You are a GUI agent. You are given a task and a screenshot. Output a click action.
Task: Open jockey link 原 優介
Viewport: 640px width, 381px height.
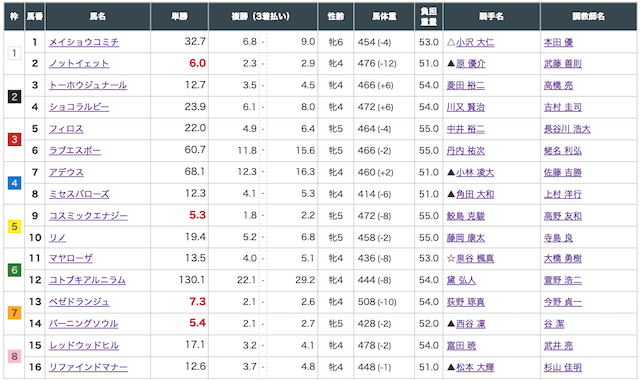[470, 64]
